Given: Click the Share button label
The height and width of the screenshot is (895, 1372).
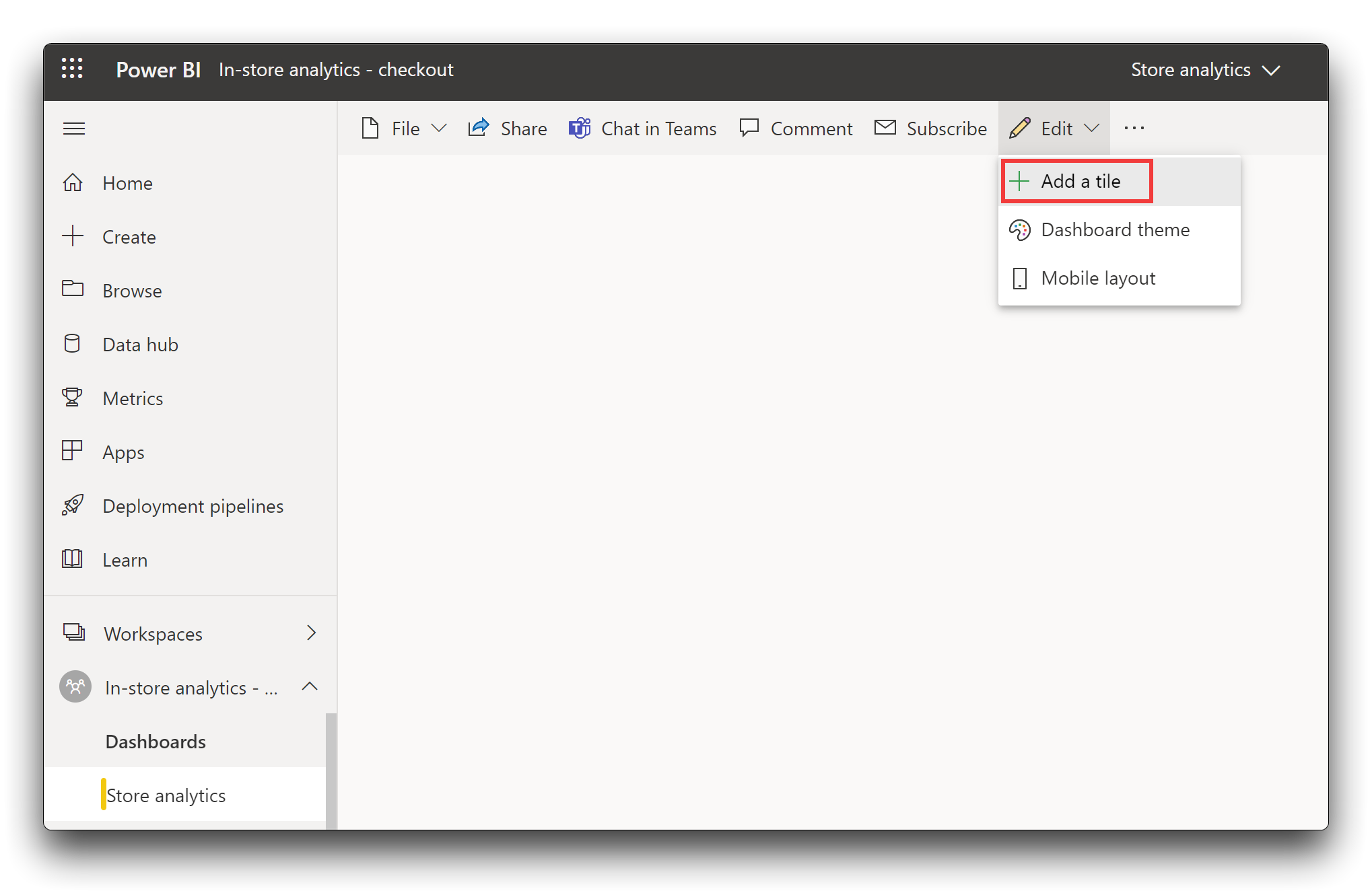Looking at the screenshot, I should (x=524, y=129).
